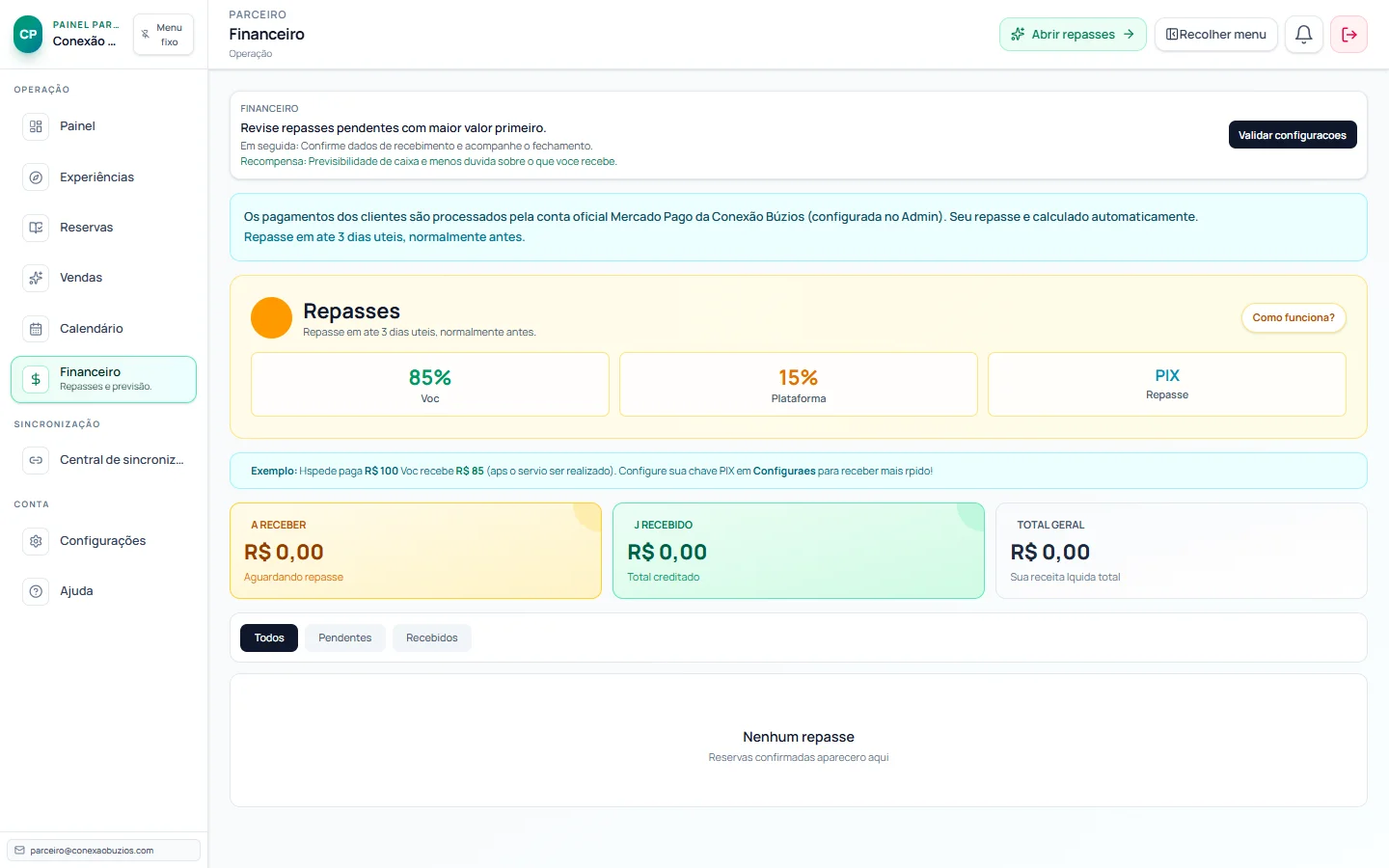Collapse sidebar with Recolher menu
The image size is (1389, 868).
[1215, 35]
